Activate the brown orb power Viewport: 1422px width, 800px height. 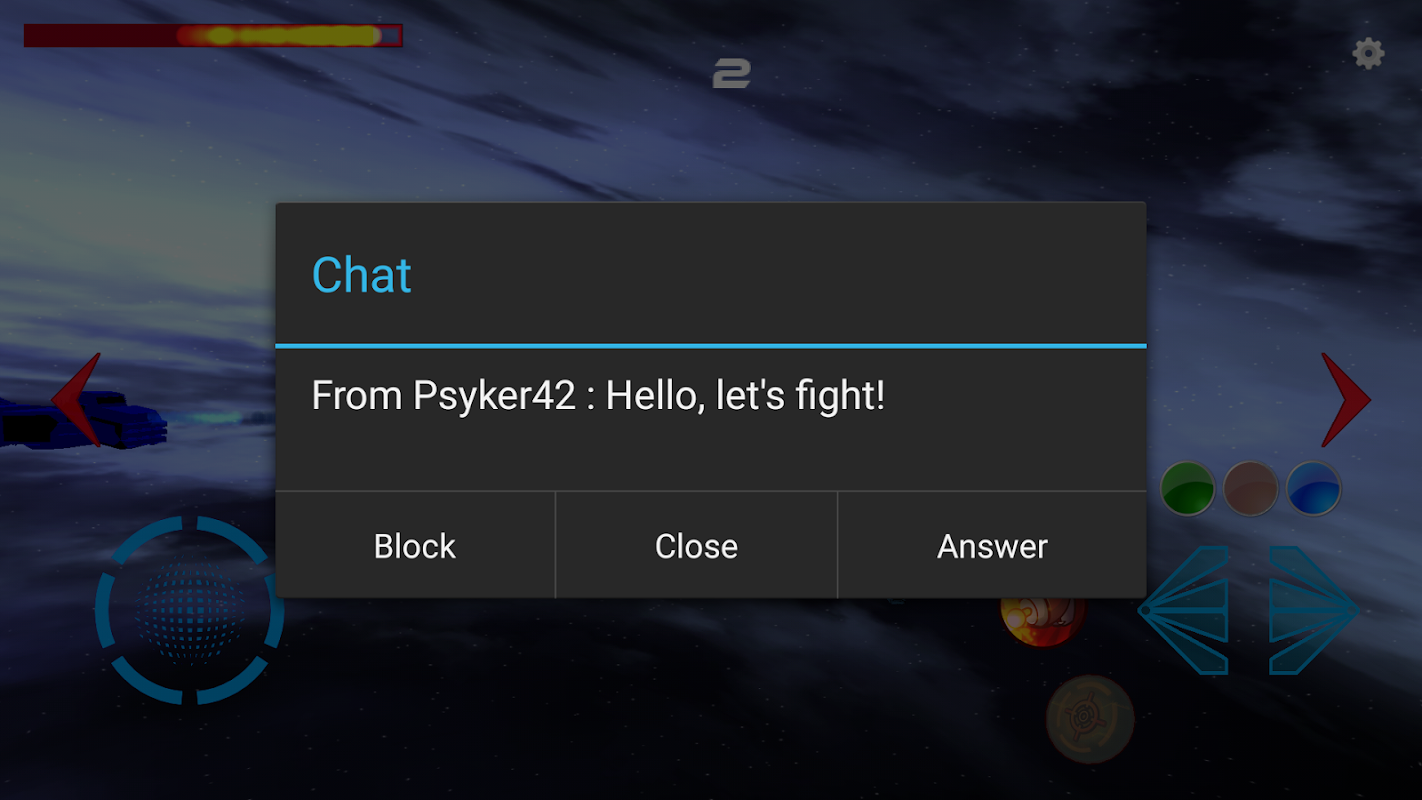[x=1250, y=488]
